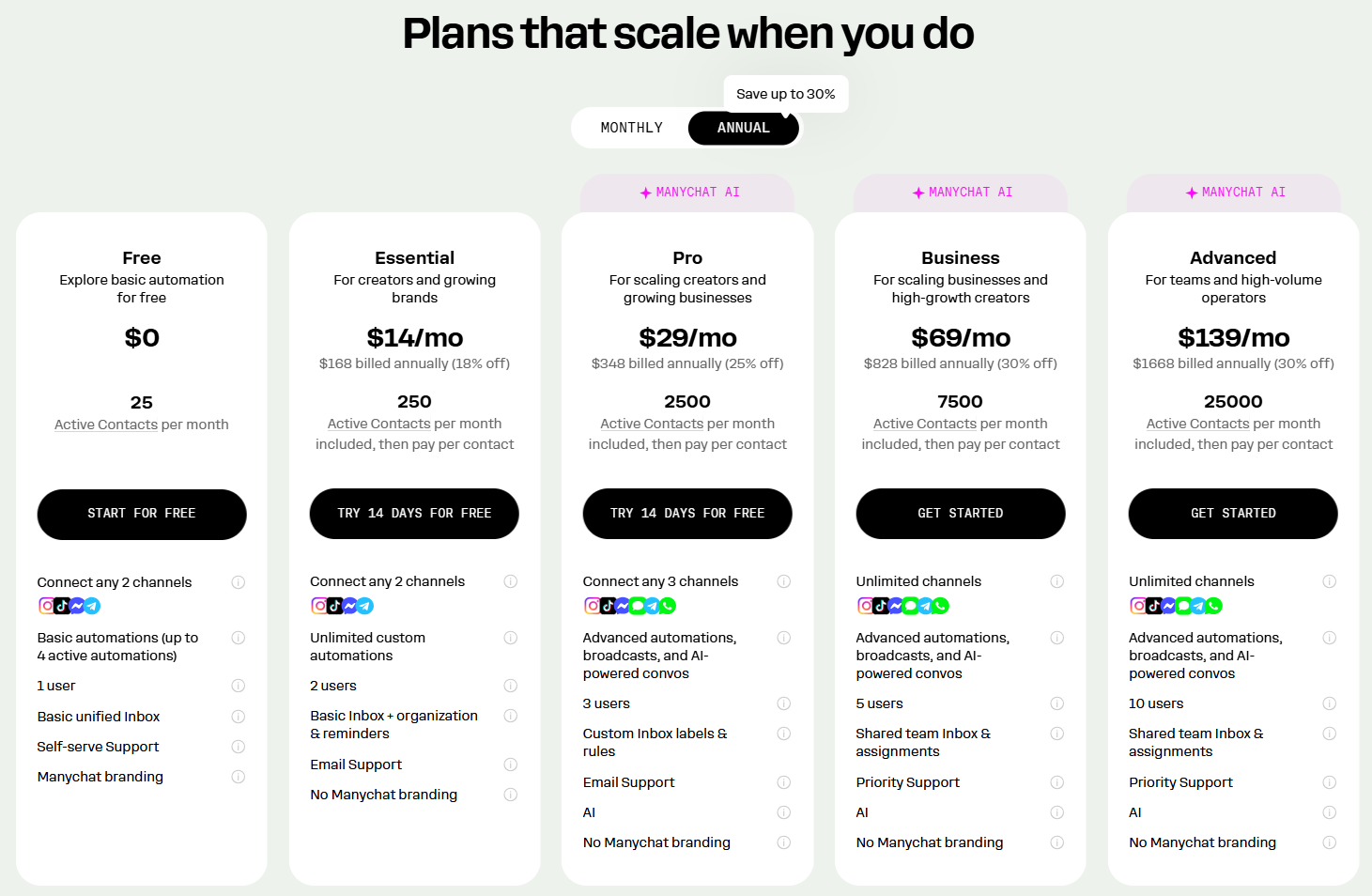This screenshot has height=896, width=1372.
Task: Click the Manychat AI badge above the Pro plan
Action: click(688, 193)
